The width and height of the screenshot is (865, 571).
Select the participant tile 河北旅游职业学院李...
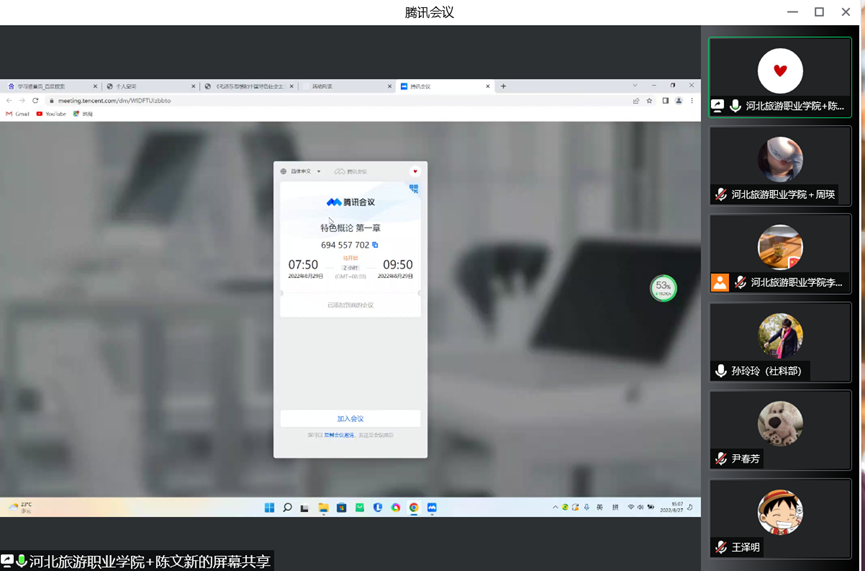point(779,254)
